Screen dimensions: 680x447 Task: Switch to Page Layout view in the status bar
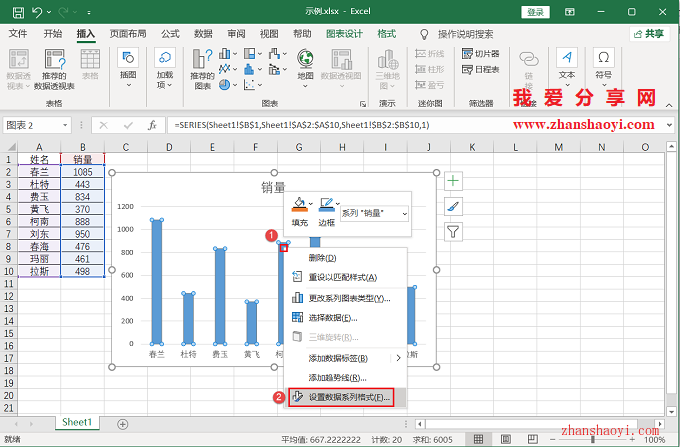[x=506, y=439]
